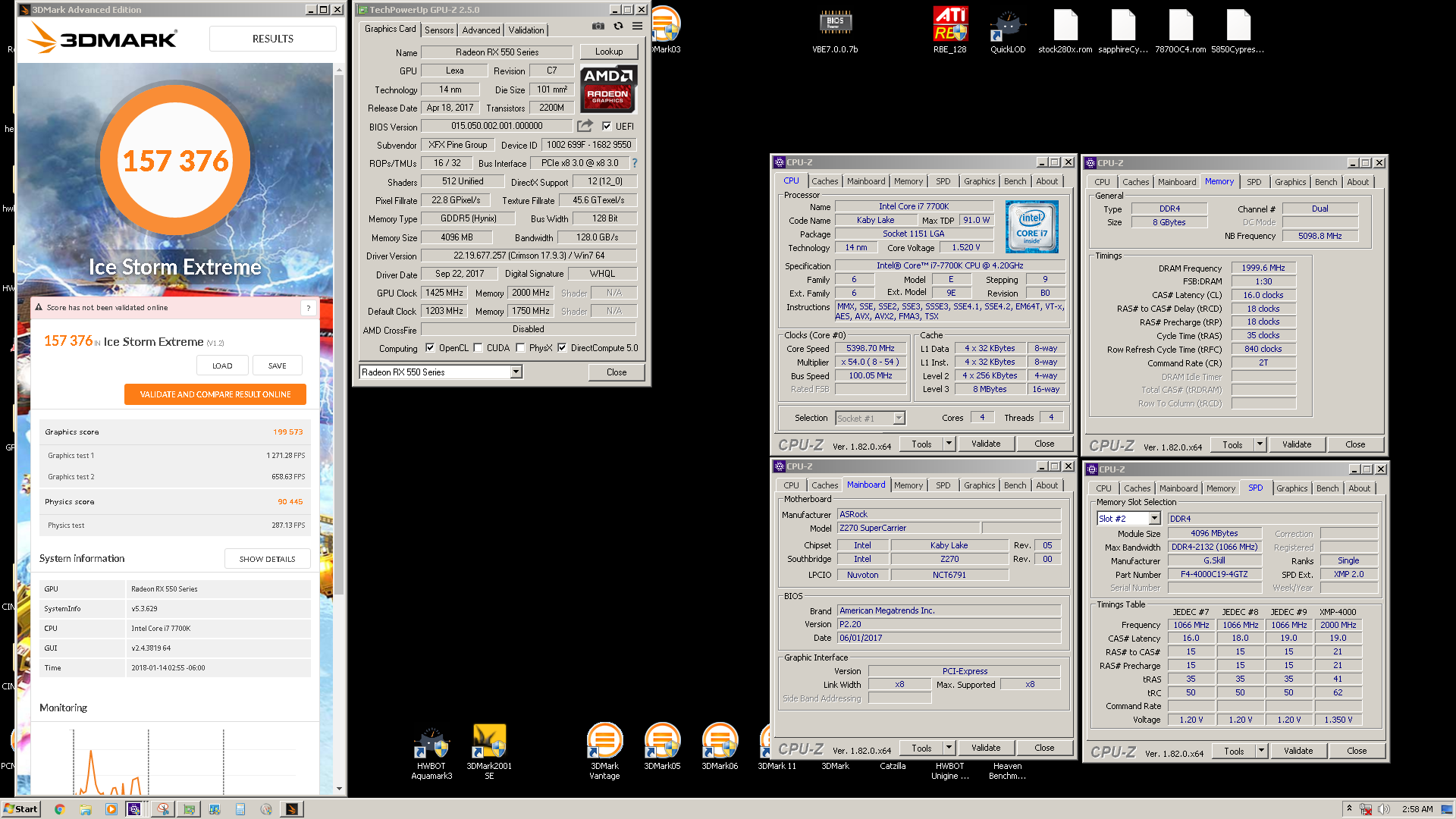This screenshot has height=819, width=1456.
Task: Click the Lookup button in GPU-Z
Action: coord(609,52)
